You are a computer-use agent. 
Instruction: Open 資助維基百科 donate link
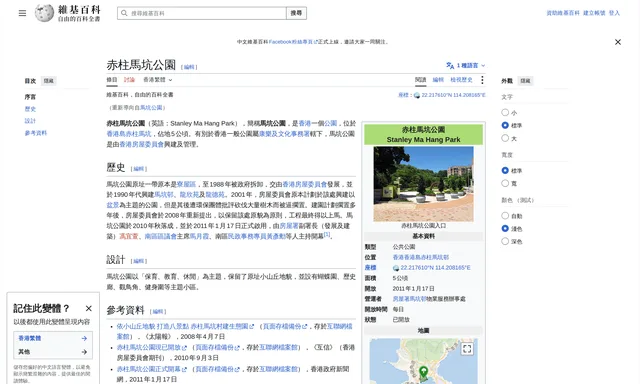(563, 13)
